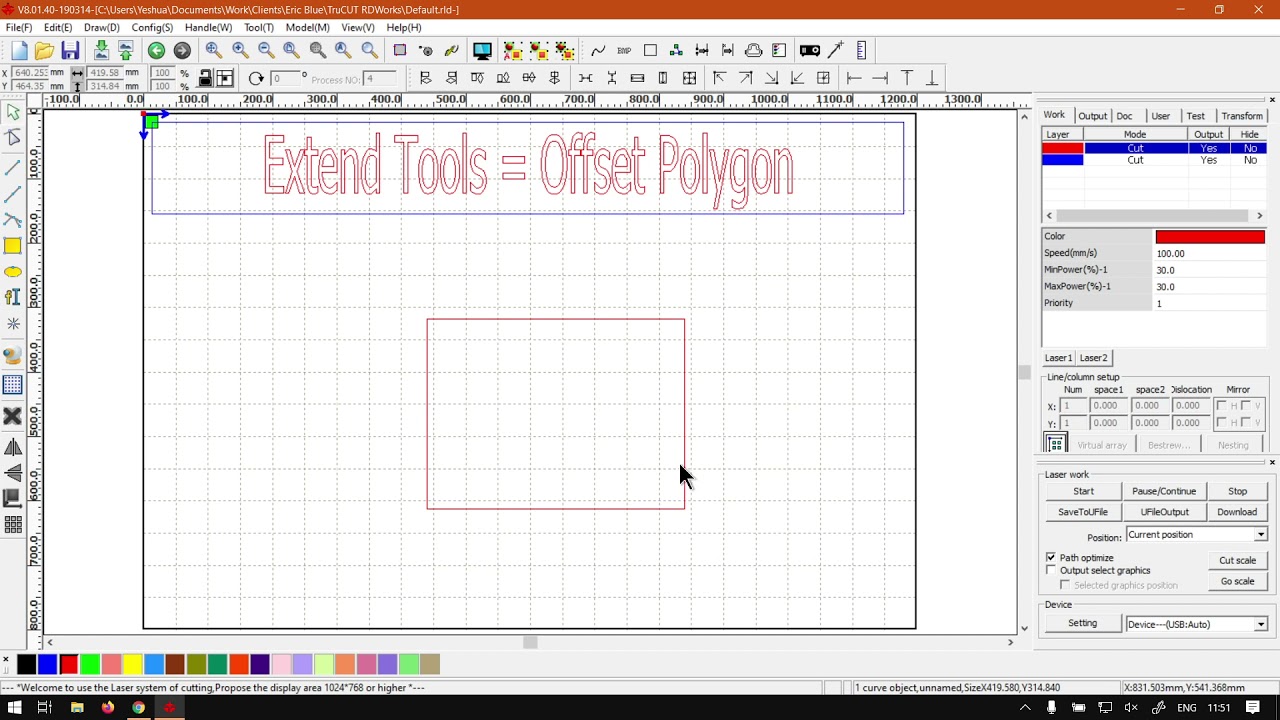Switch to the Output tab
This screenshot has width=1280, height=720.
pos(1092,116)
